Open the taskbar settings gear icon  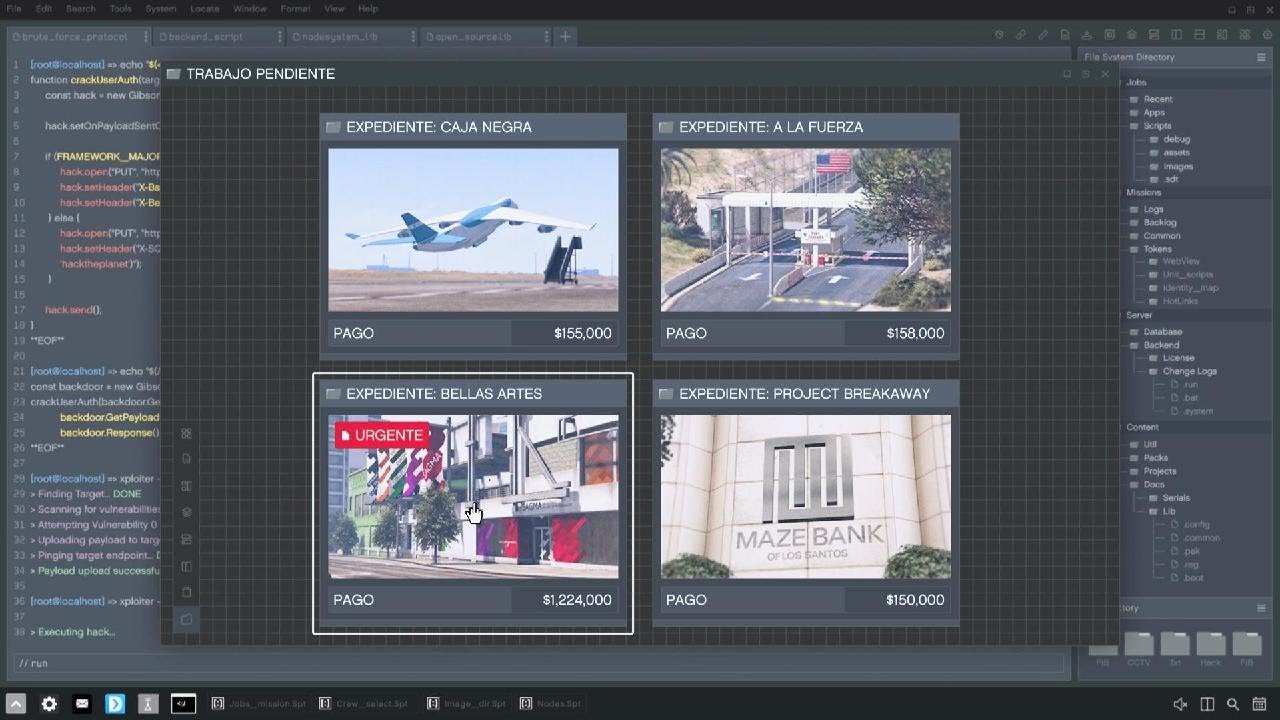[49, 704]
